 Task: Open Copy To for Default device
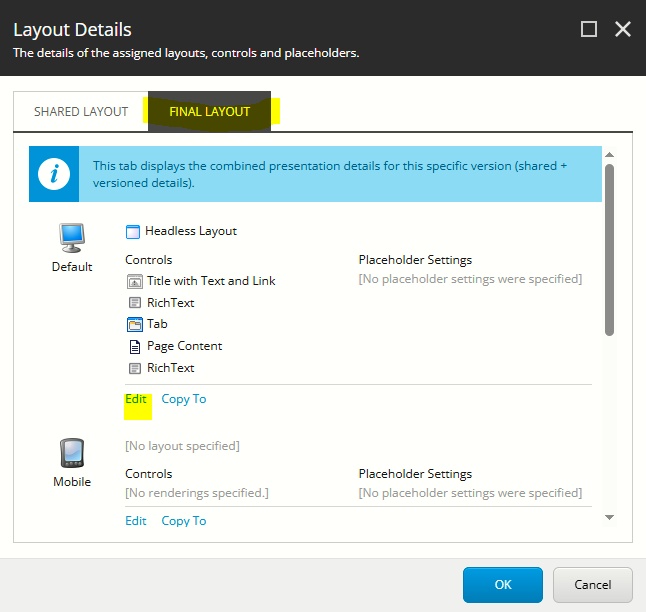pos(184,399)
